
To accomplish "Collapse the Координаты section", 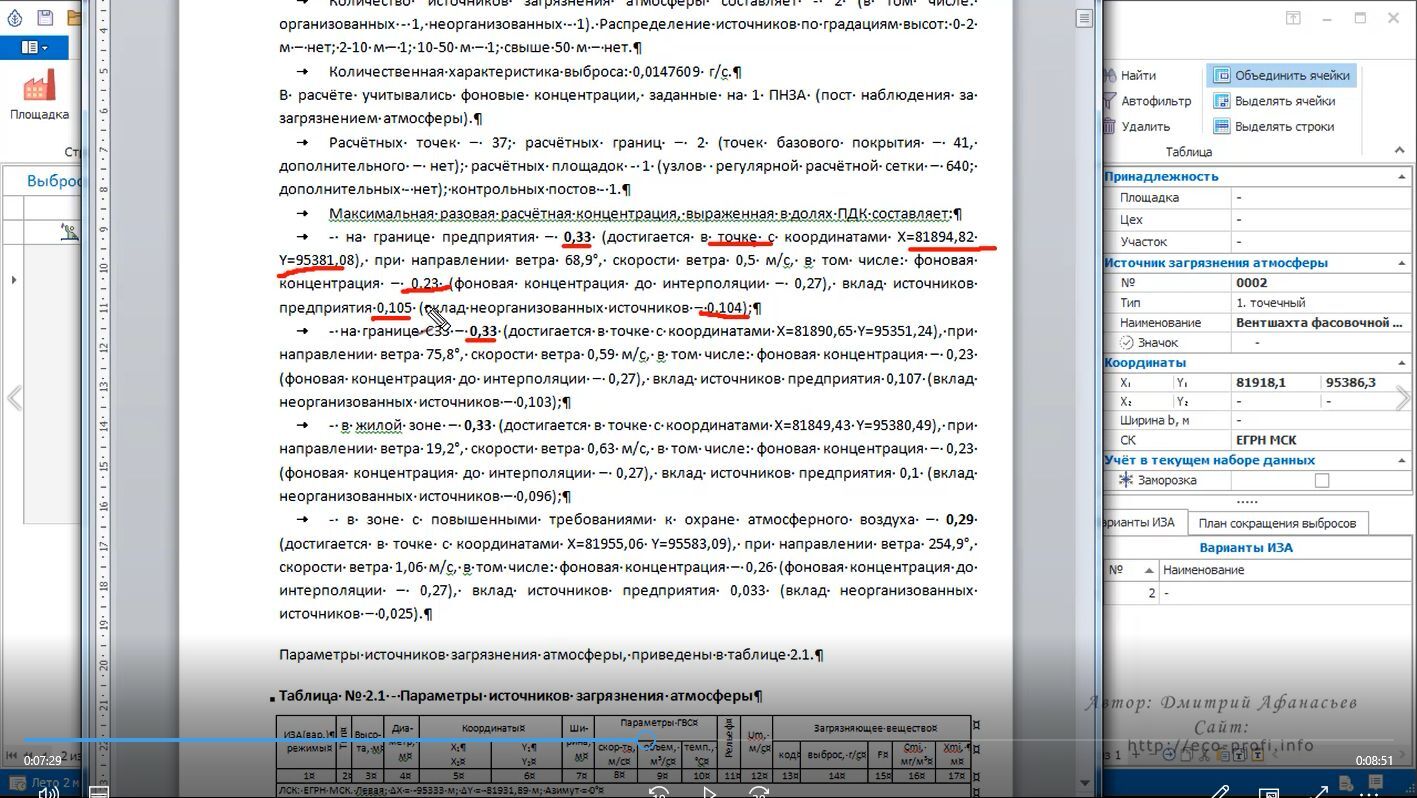I will point(1402,363).
